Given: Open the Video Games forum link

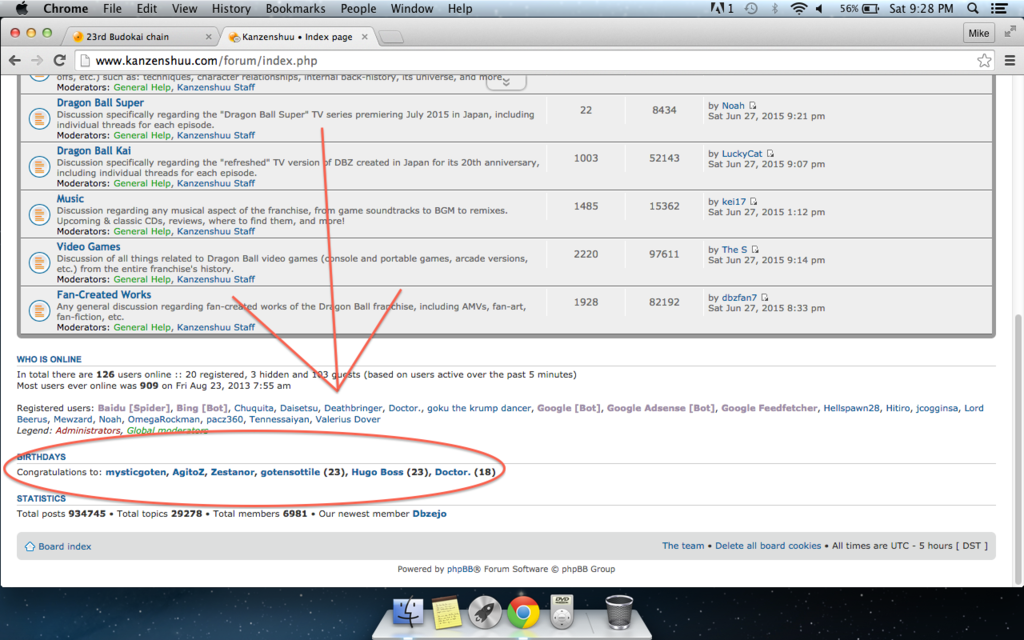Looking at the screenshot, I should (x=88, y=247).
